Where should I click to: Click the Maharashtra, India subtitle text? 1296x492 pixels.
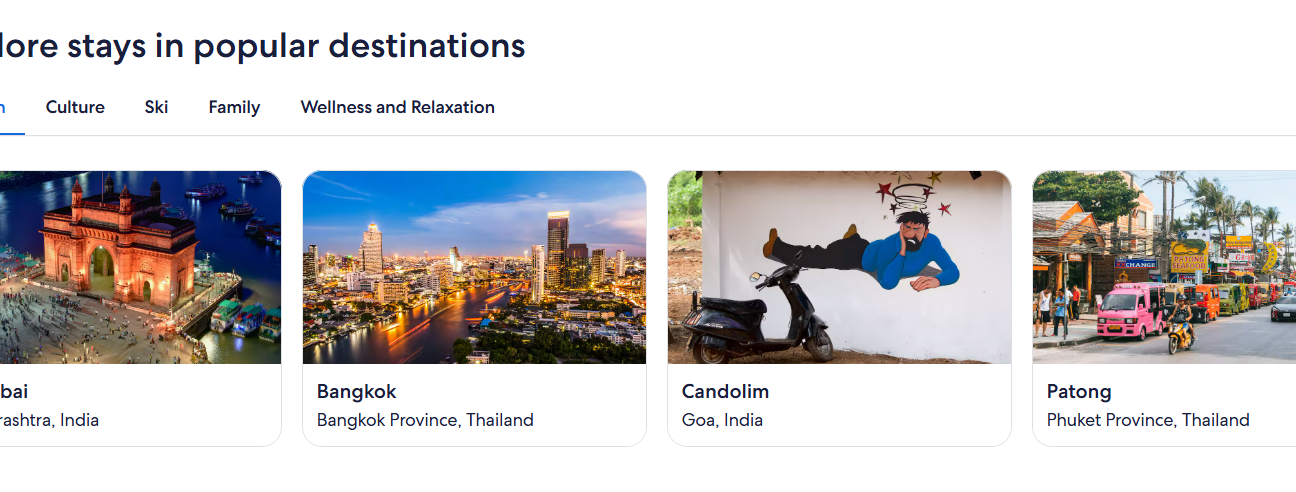click(x=49, y=420)
